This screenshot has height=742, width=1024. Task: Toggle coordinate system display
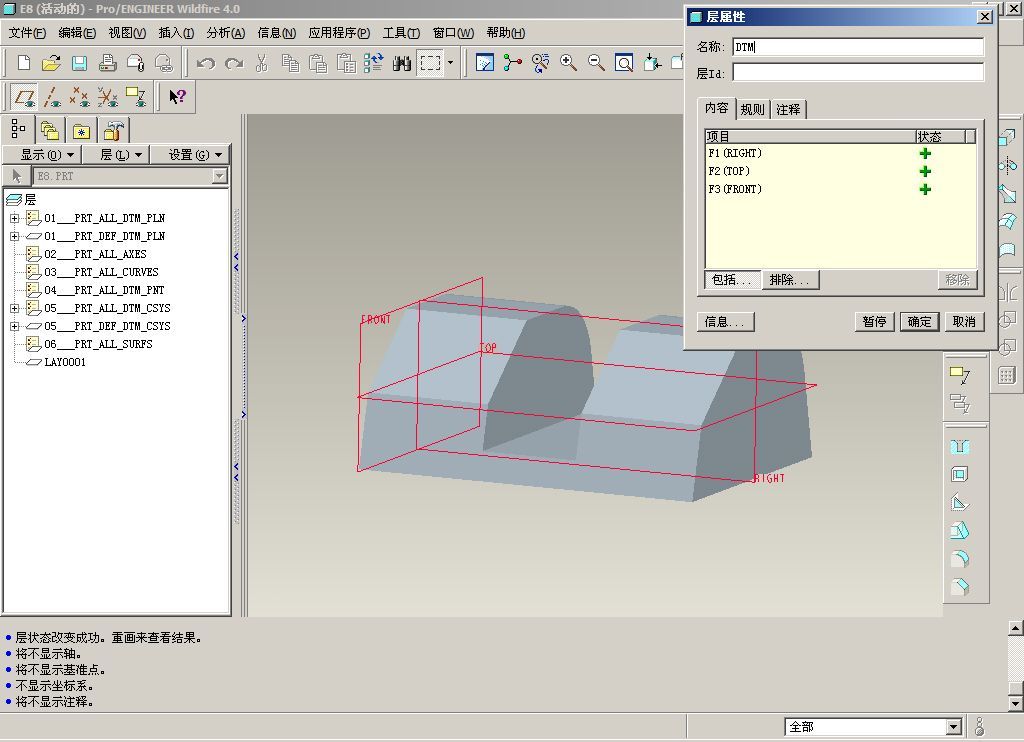click(108, 97)
